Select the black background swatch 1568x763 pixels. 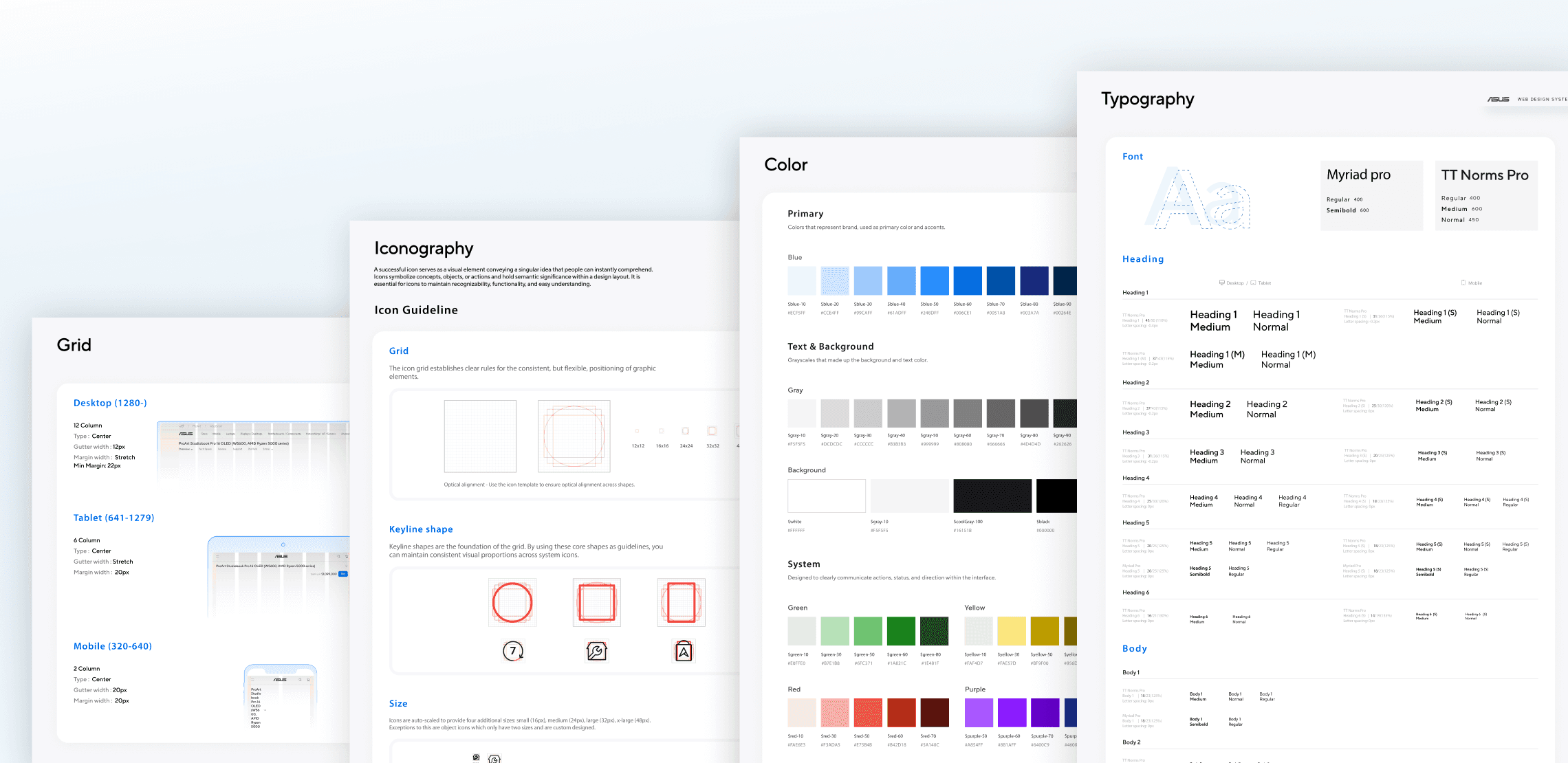tap(1056, 496)
